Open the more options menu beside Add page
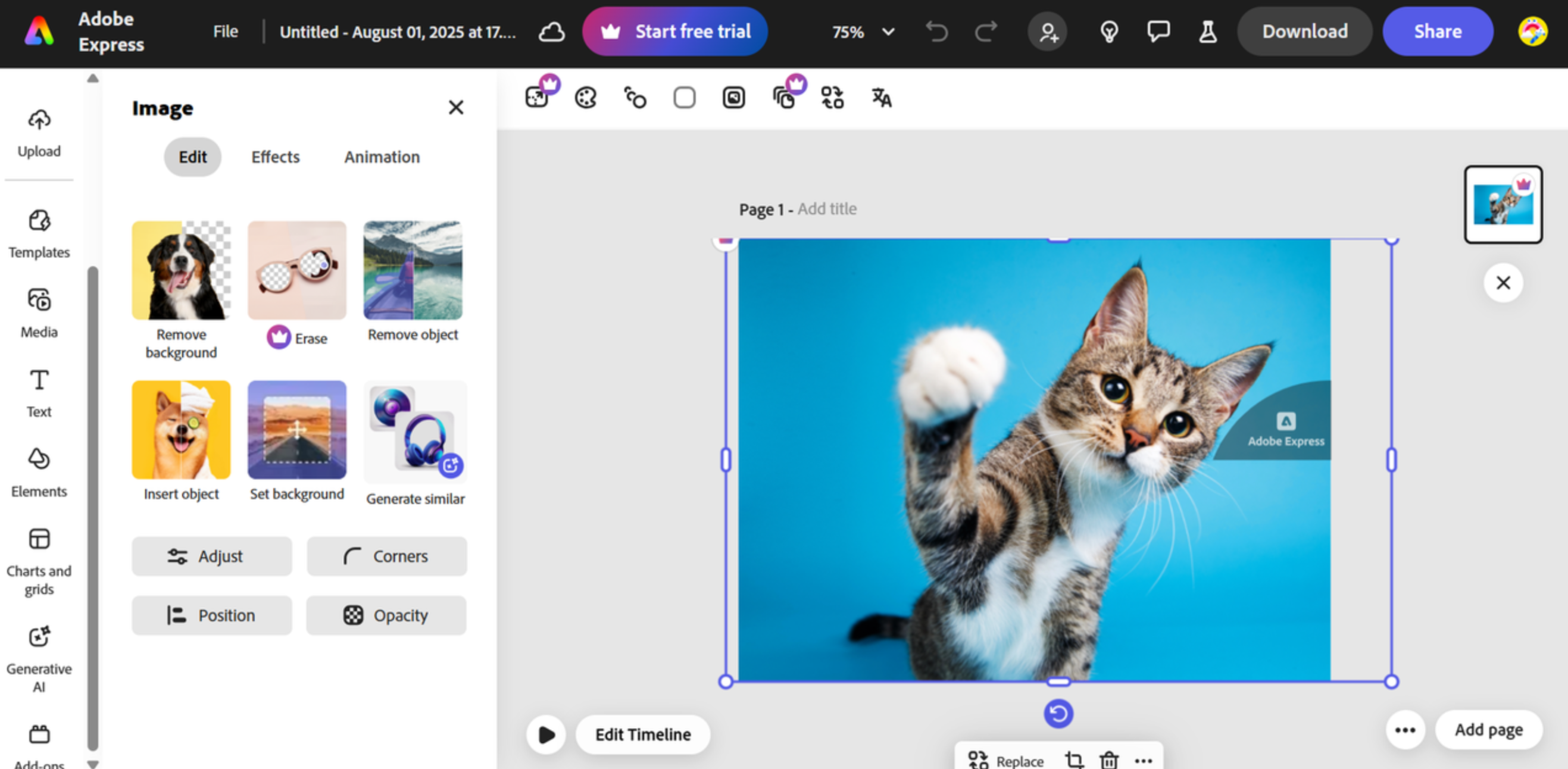Image resolution: width=1568 pixels, height=769 pixels. click(x=1405, y=730)
